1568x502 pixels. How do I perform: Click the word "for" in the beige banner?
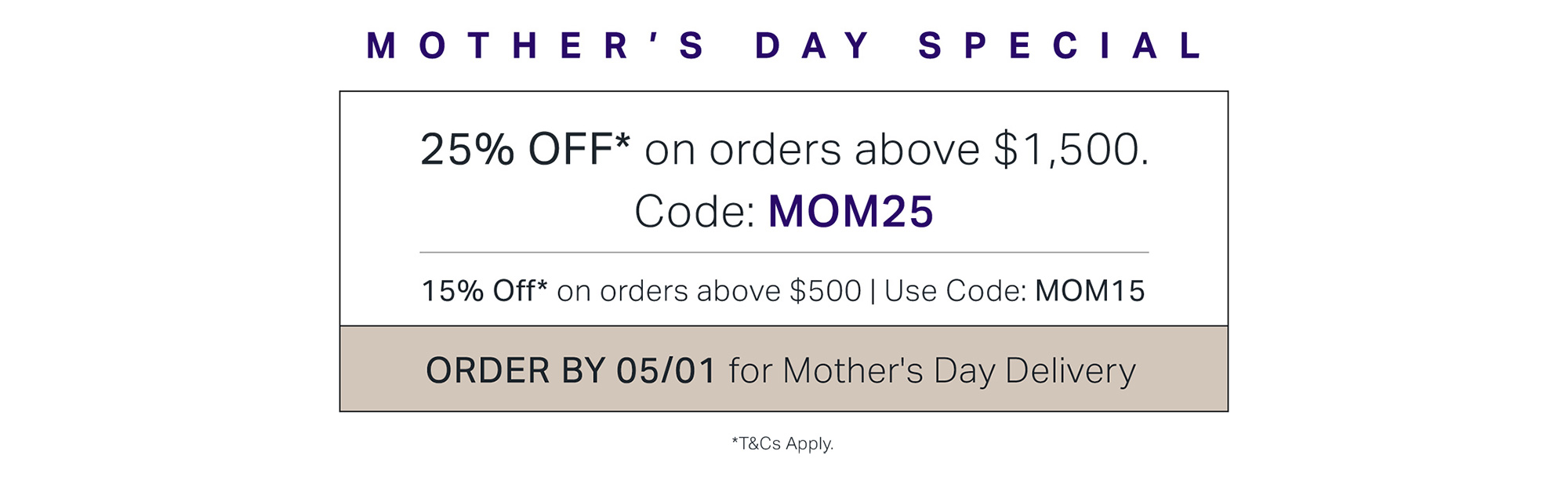[750, 370]
